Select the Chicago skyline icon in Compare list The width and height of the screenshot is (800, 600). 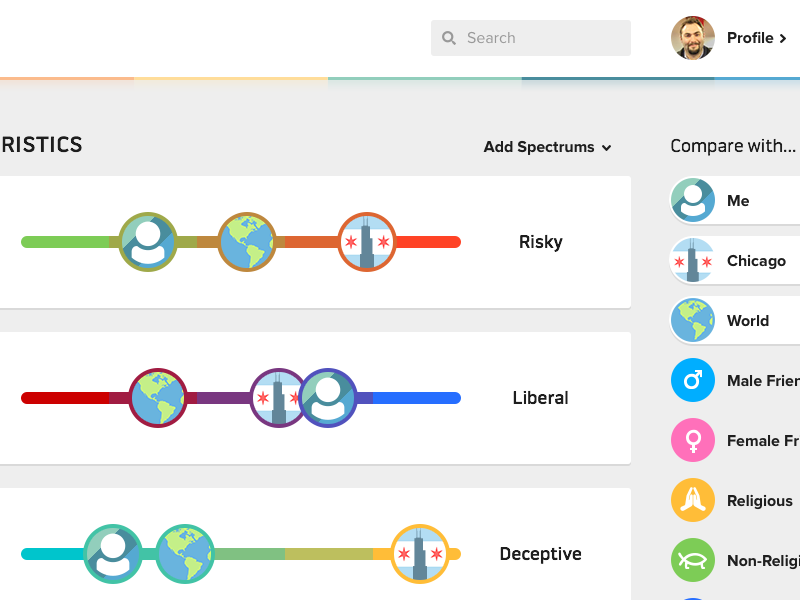click(693, 260)
